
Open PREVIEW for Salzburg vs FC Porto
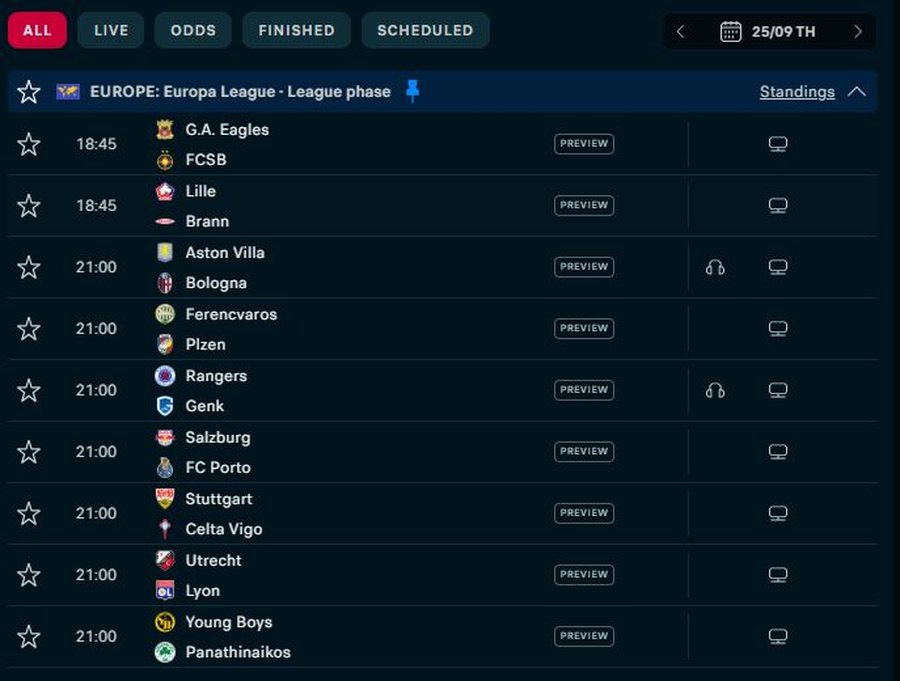(584, 451)
